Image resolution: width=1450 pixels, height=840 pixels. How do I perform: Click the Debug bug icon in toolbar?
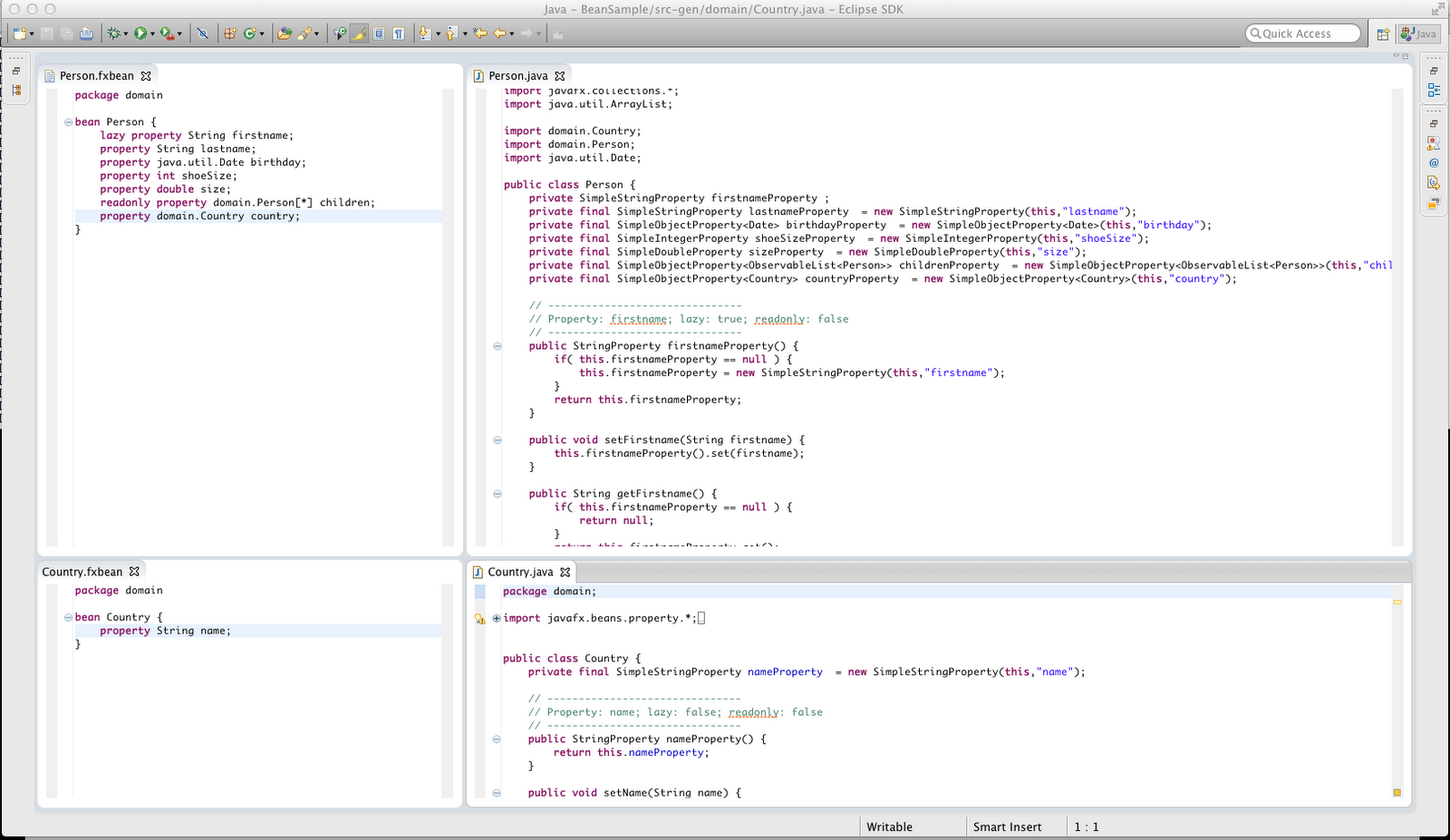(114, 34)
